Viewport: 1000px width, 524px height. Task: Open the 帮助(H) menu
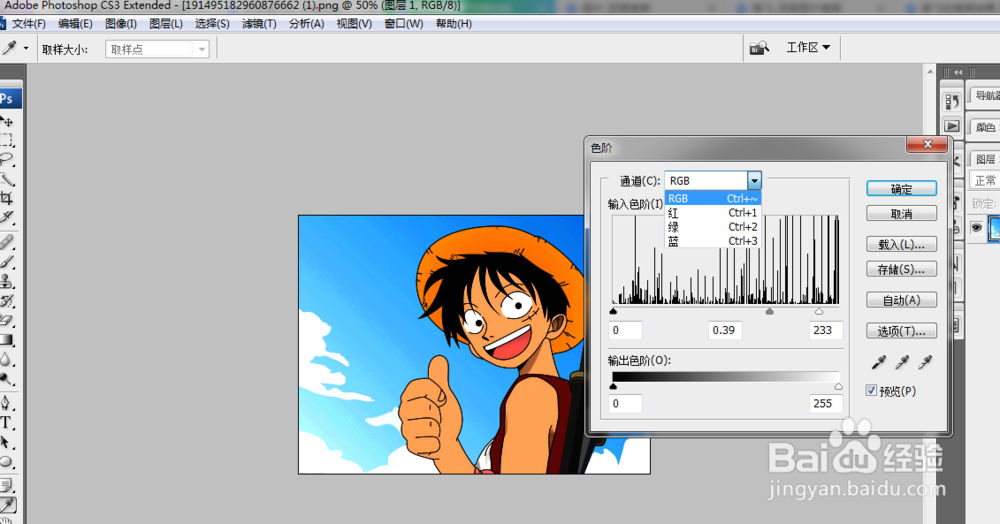(x=453, y=24)
